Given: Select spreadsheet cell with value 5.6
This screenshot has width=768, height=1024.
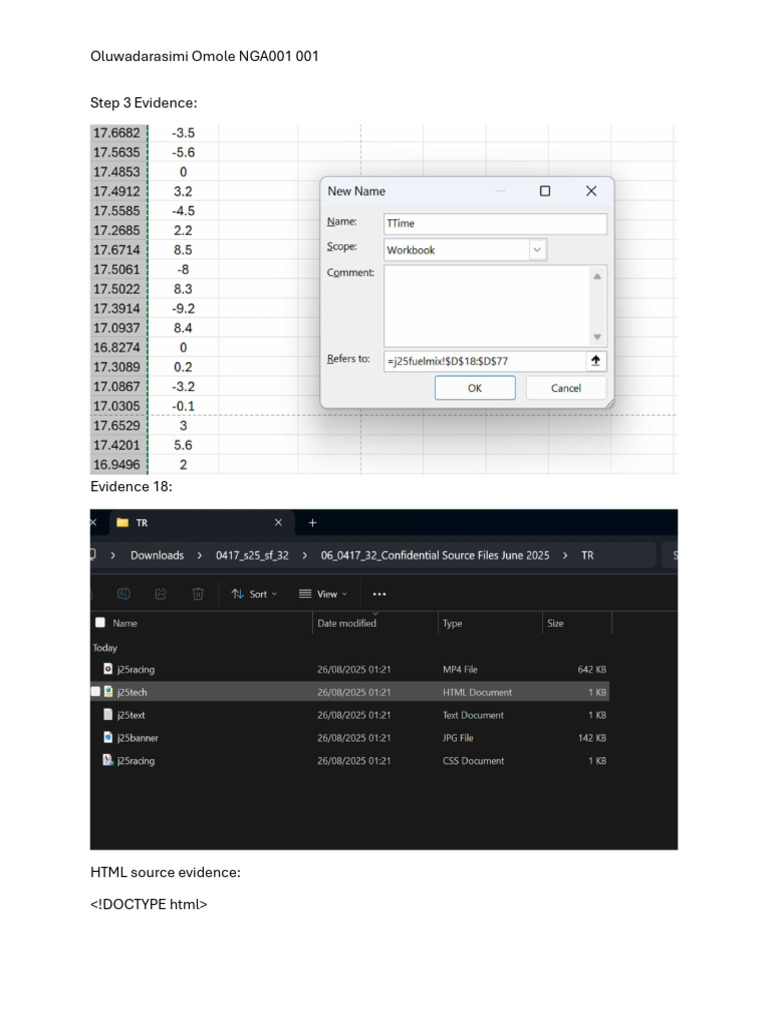Looking at the screenshot, I should pos(183,445).
